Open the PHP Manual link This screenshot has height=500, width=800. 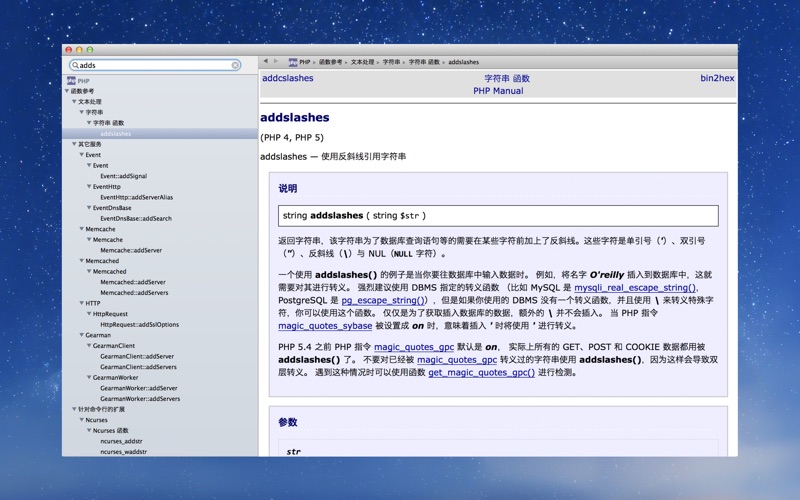pyautogui.click(x=498, y=91)
